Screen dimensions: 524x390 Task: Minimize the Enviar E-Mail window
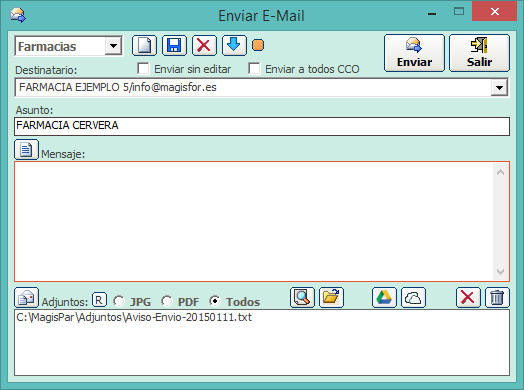[432, 13]
